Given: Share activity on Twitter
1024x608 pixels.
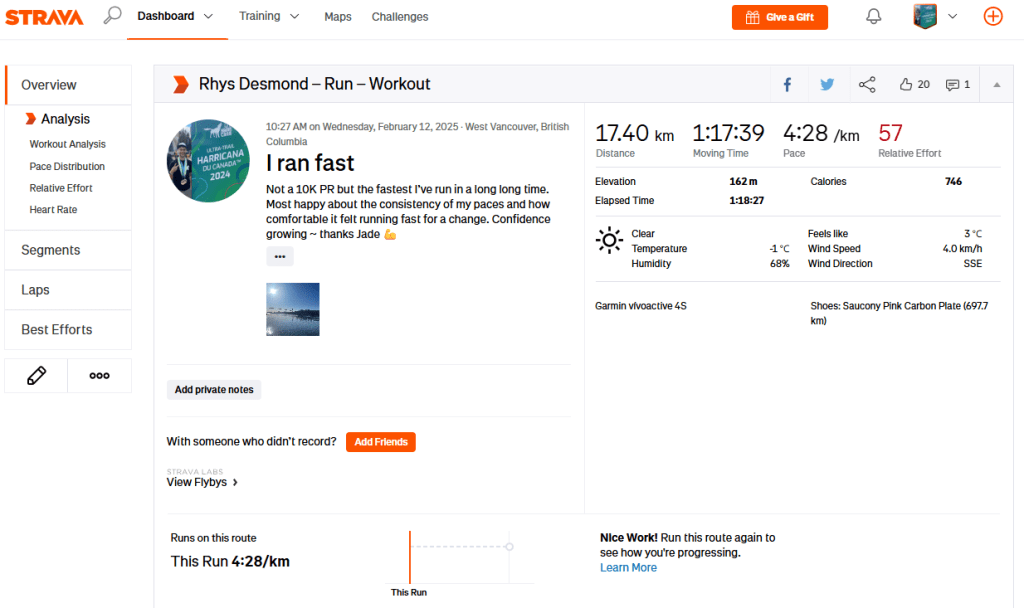Looking at the screenshot, I should click(x=827, y=85).
